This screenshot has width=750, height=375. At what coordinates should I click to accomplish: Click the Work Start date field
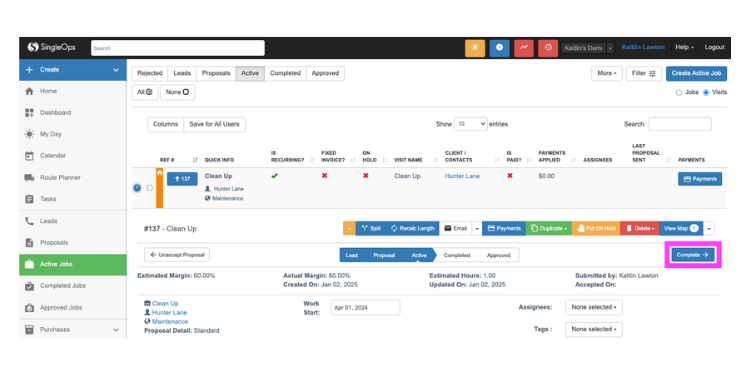coord(365,308)
